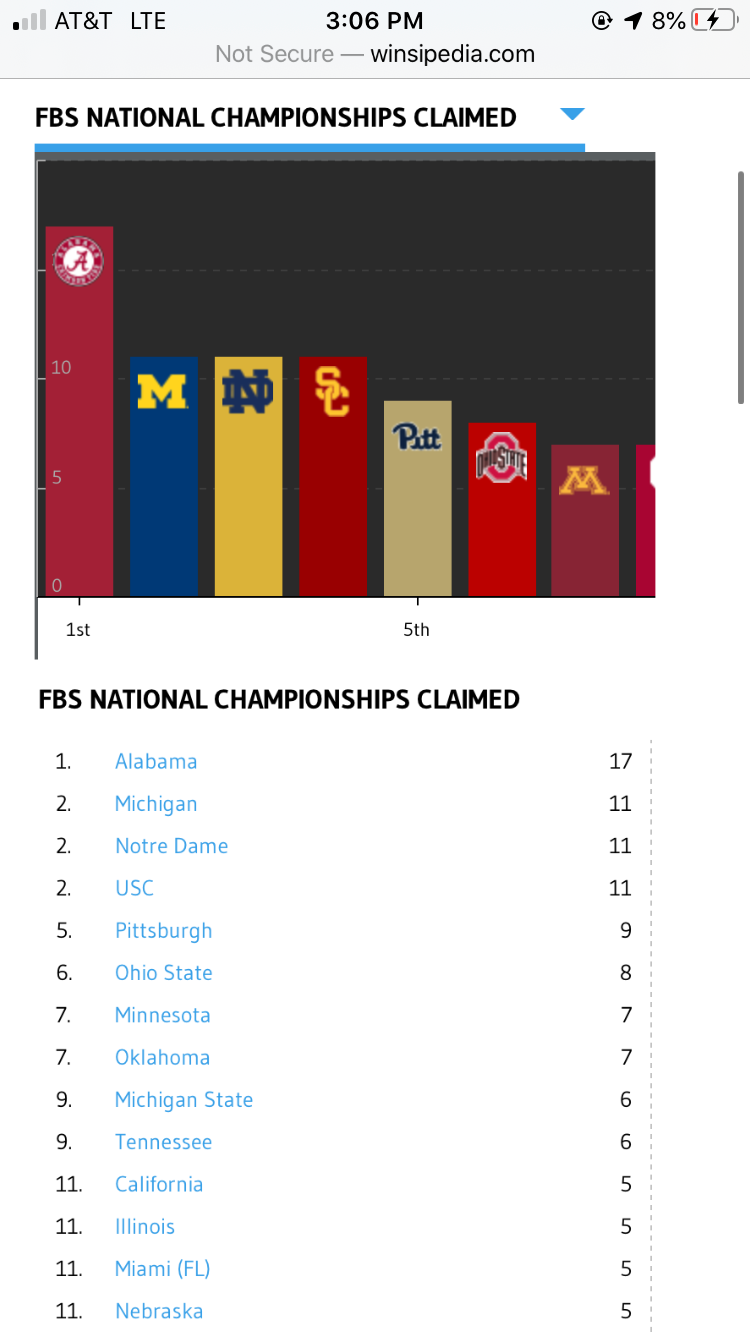Select the Oklahoma link
The width and height of the screenshot is (750, 1334).
162,1057
